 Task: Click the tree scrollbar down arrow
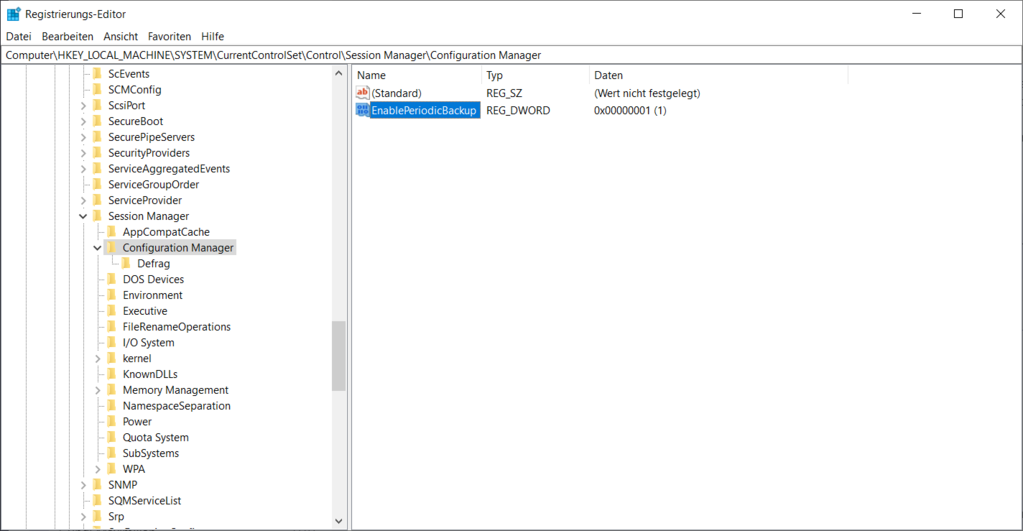point(338,521)
